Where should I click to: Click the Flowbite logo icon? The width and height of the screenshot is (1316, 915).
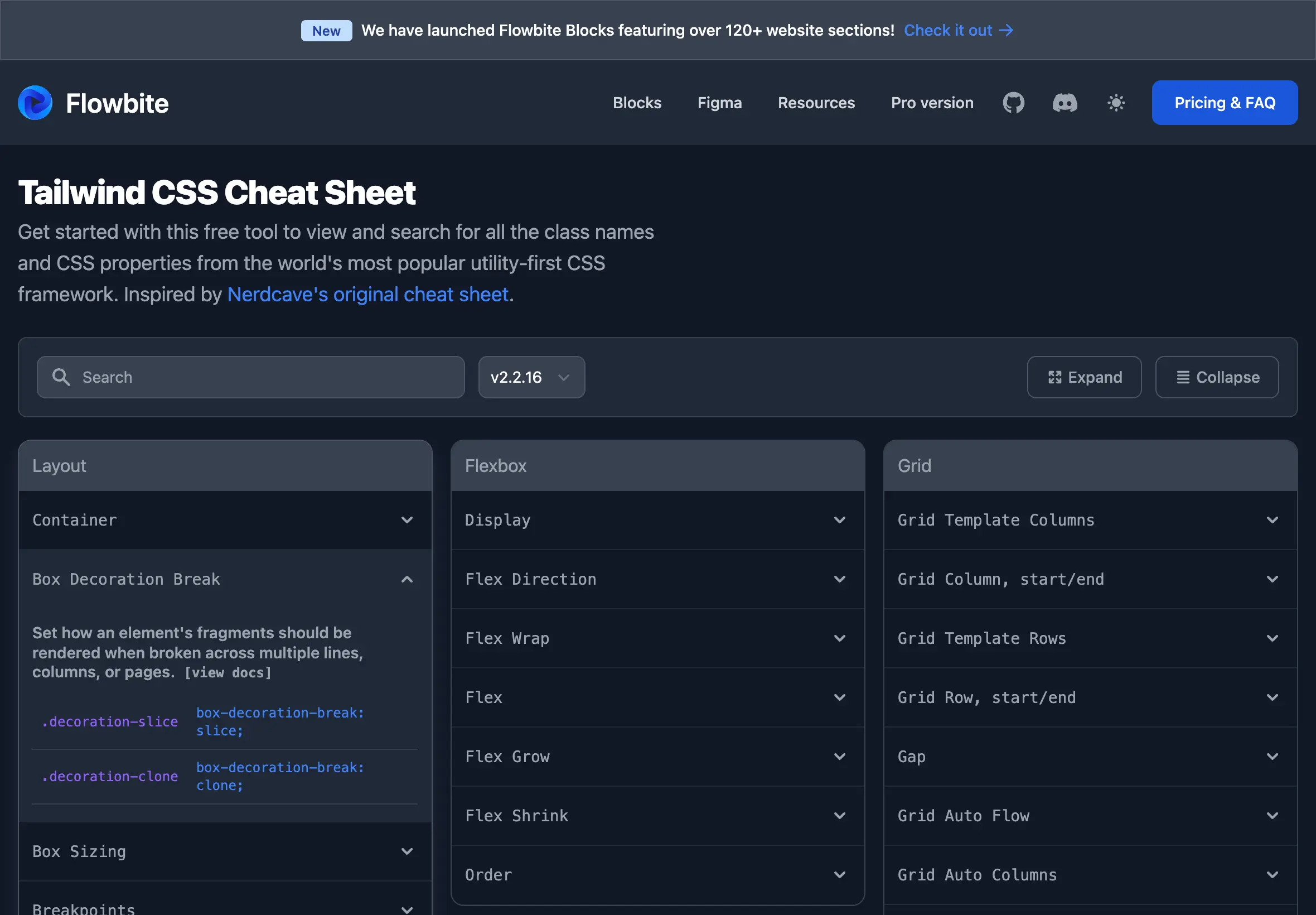click(35, 103)
